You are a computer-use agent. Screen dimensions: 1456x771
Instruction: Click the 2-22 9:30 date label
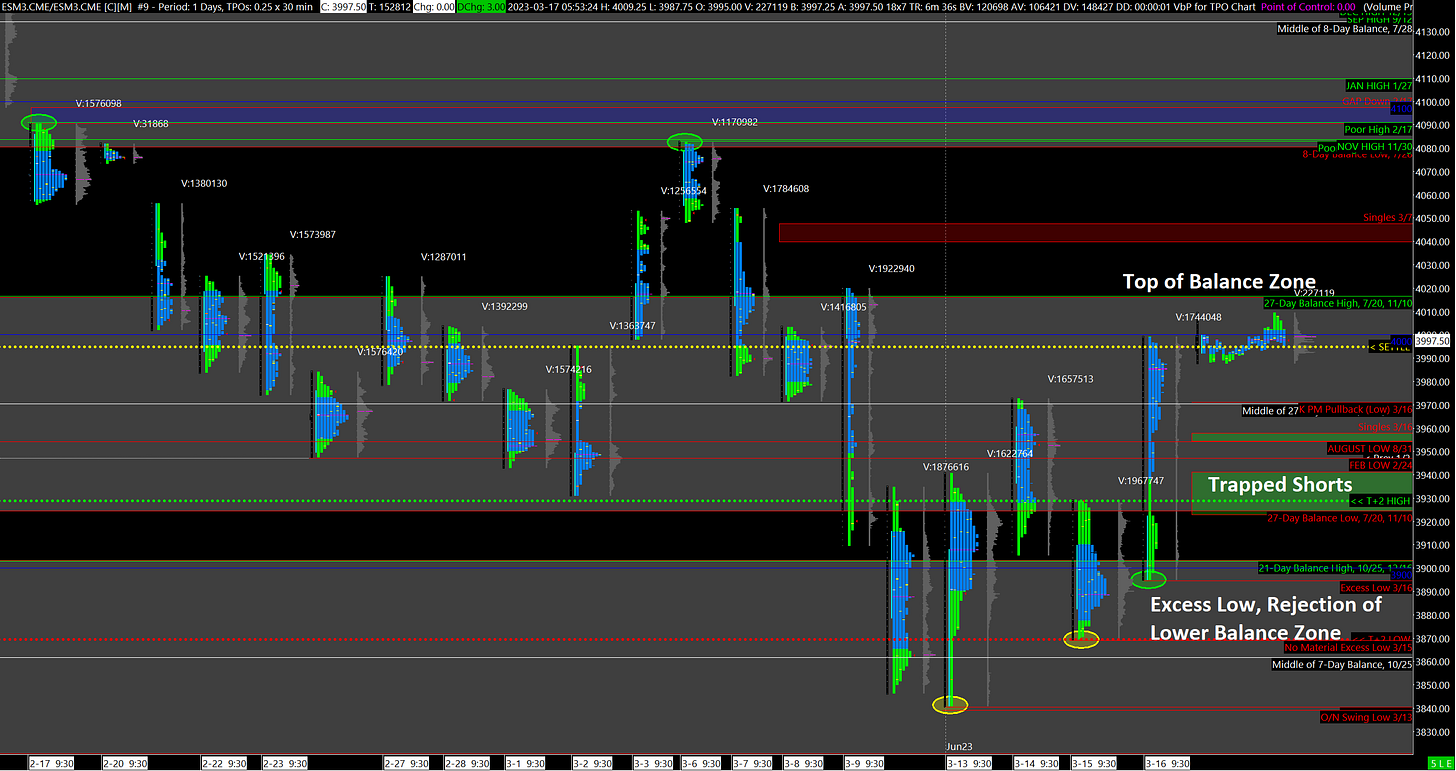[x=226, y=763]
